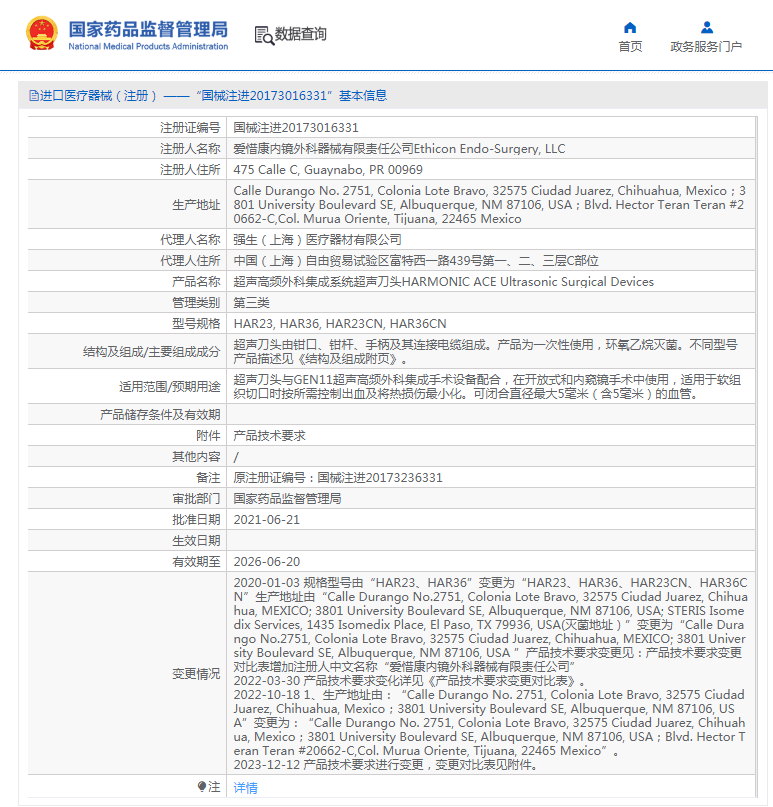The width and height of the screenshot is (773, 807).
Task: Click the 变更情况 row label
Action: point(196,674)
